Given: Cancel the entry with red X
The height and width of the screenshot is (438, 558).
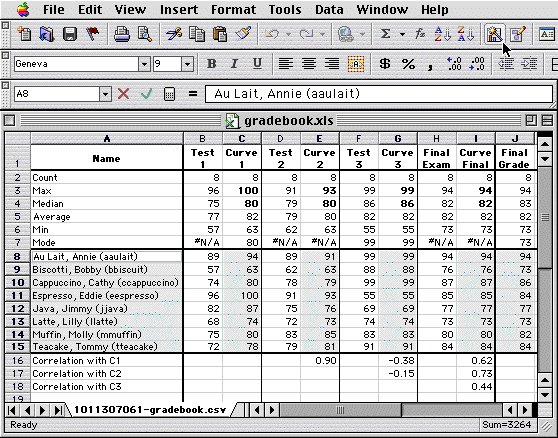Looking at the screenshot, I should [x=123, y=94].
